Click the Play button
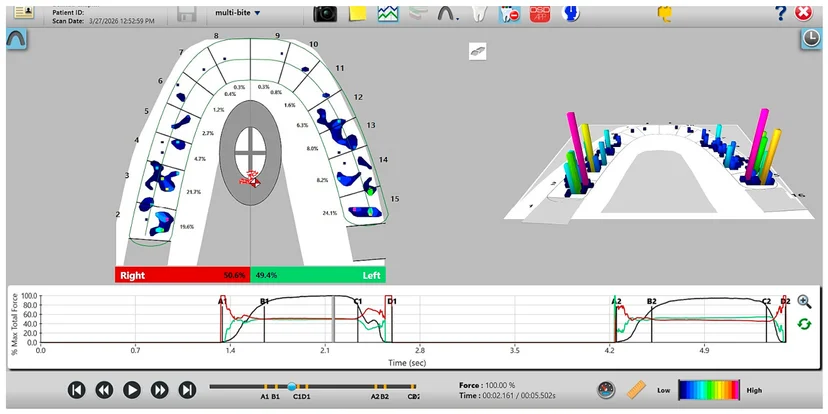Image resolution: width=828 pixels, height=414 pixels. pos(131,390)
